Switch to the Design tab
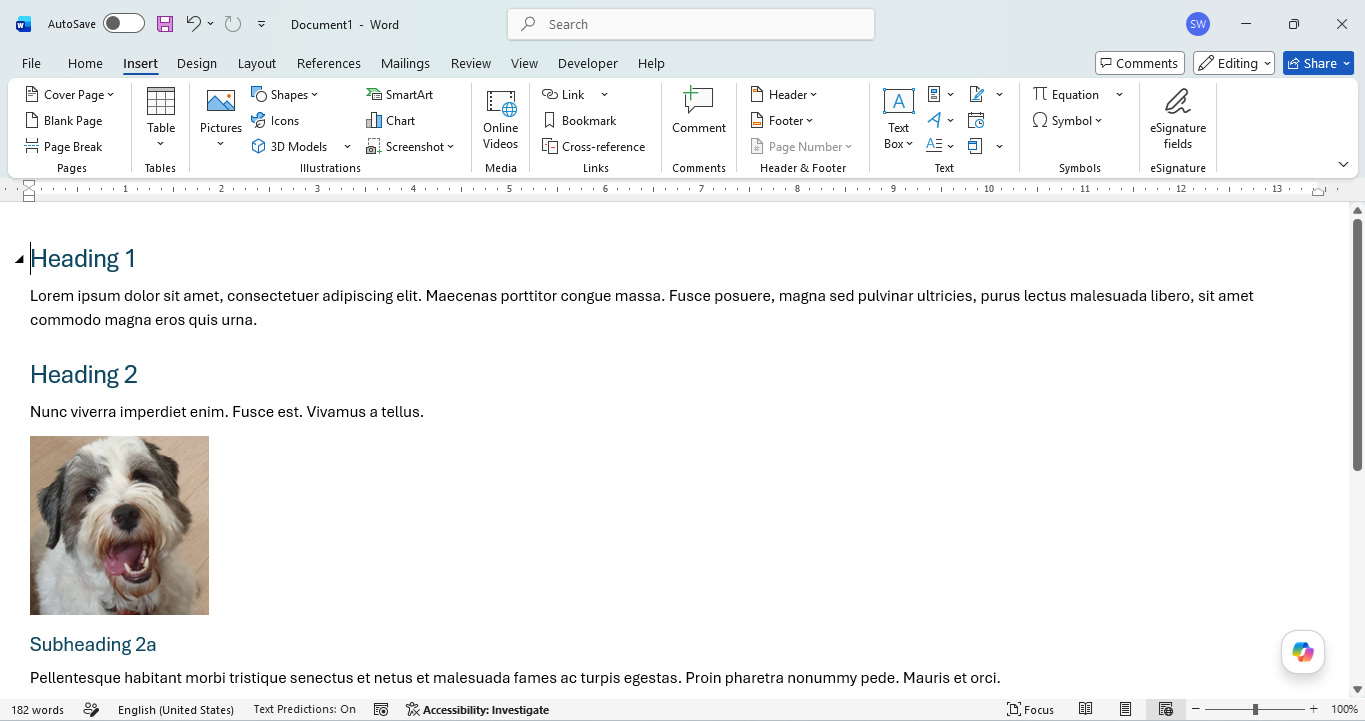Screen dimensions: 1365x721 (x=197, y=63)
